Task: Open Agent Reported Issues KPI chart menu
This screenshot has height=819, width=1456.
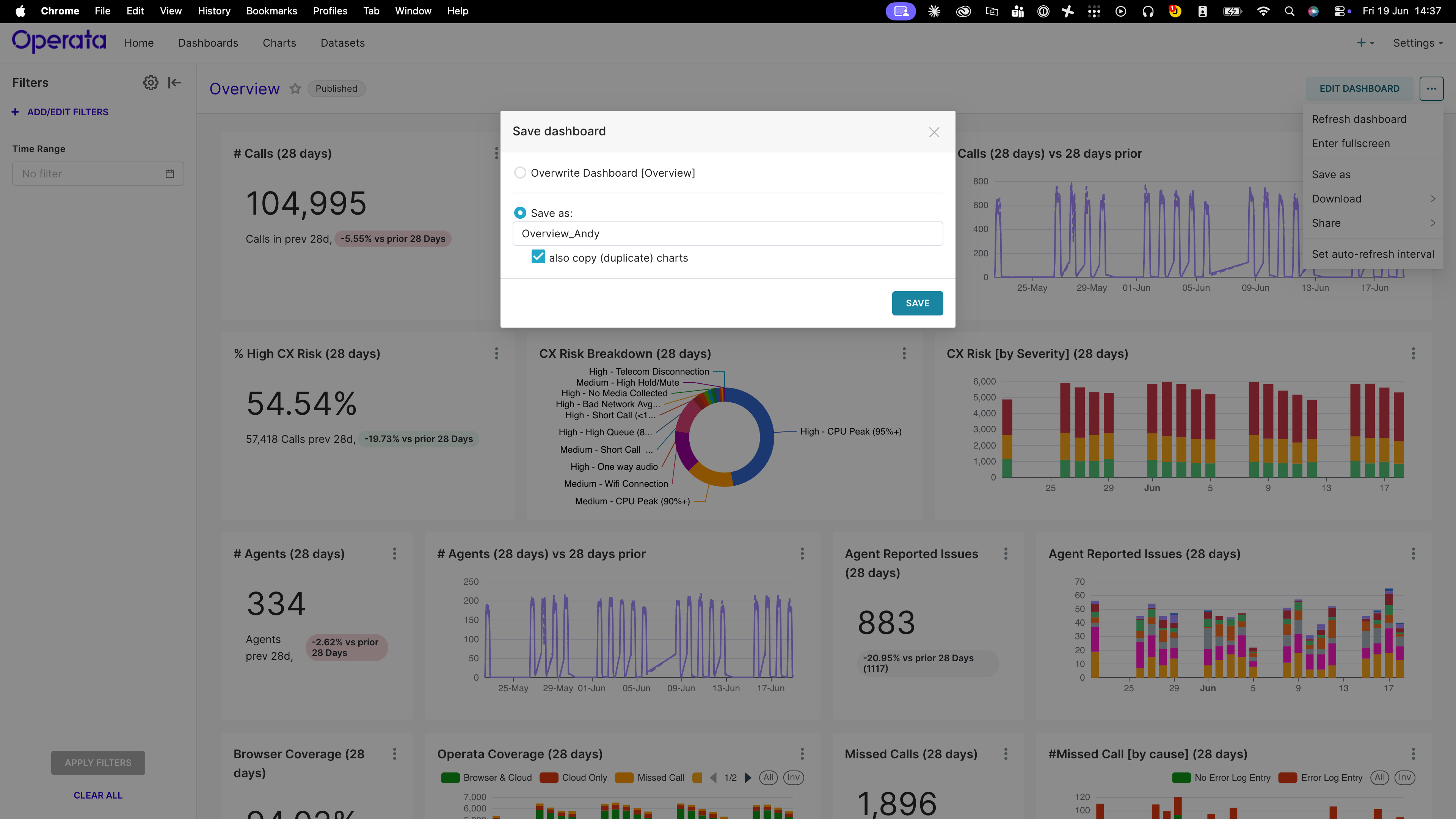Action: click(x=1006, y=553)
